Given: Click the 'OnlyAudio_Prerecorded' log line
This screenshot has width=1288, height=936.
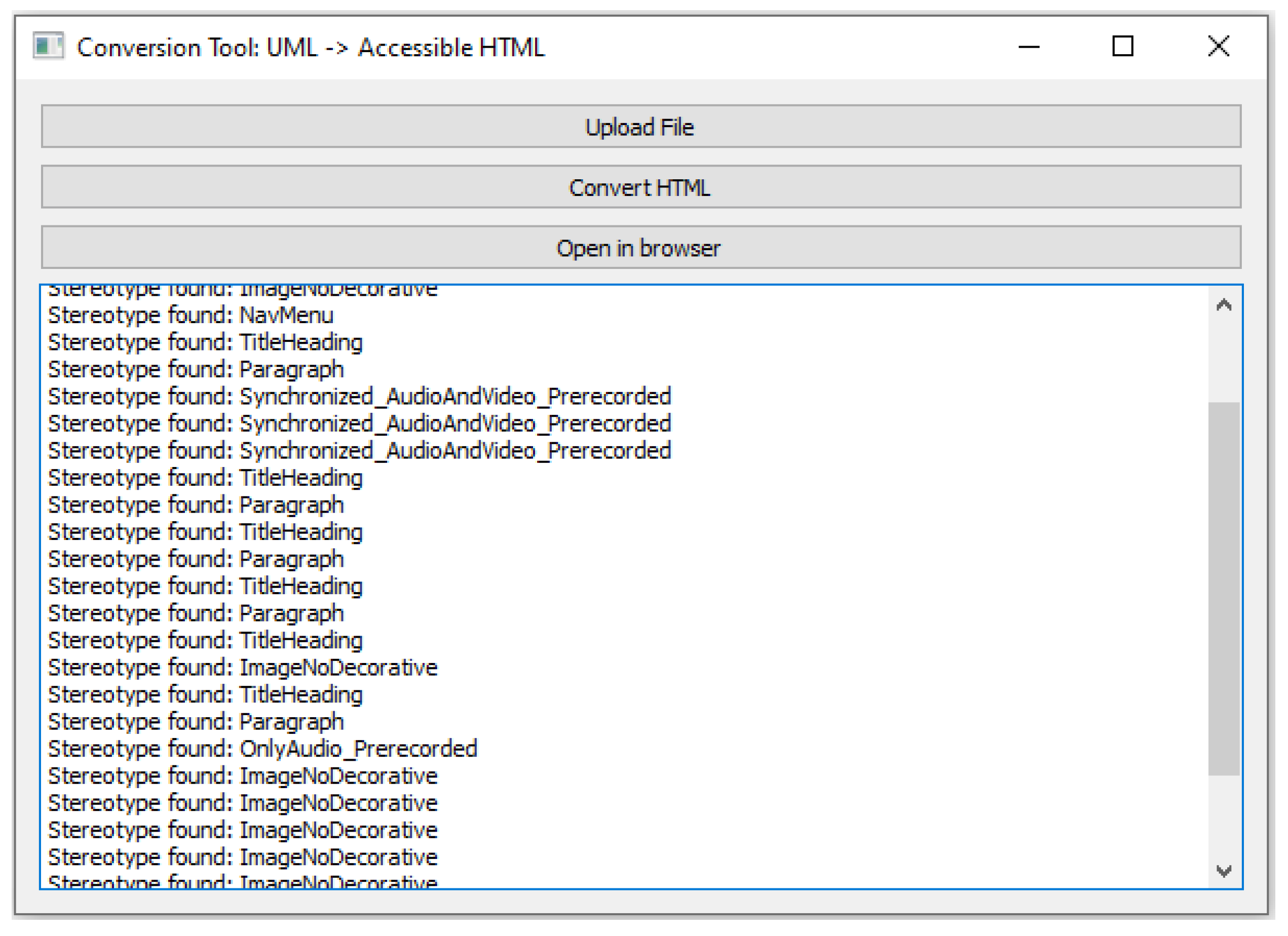Looking at the screenshot, I should 262,749.
